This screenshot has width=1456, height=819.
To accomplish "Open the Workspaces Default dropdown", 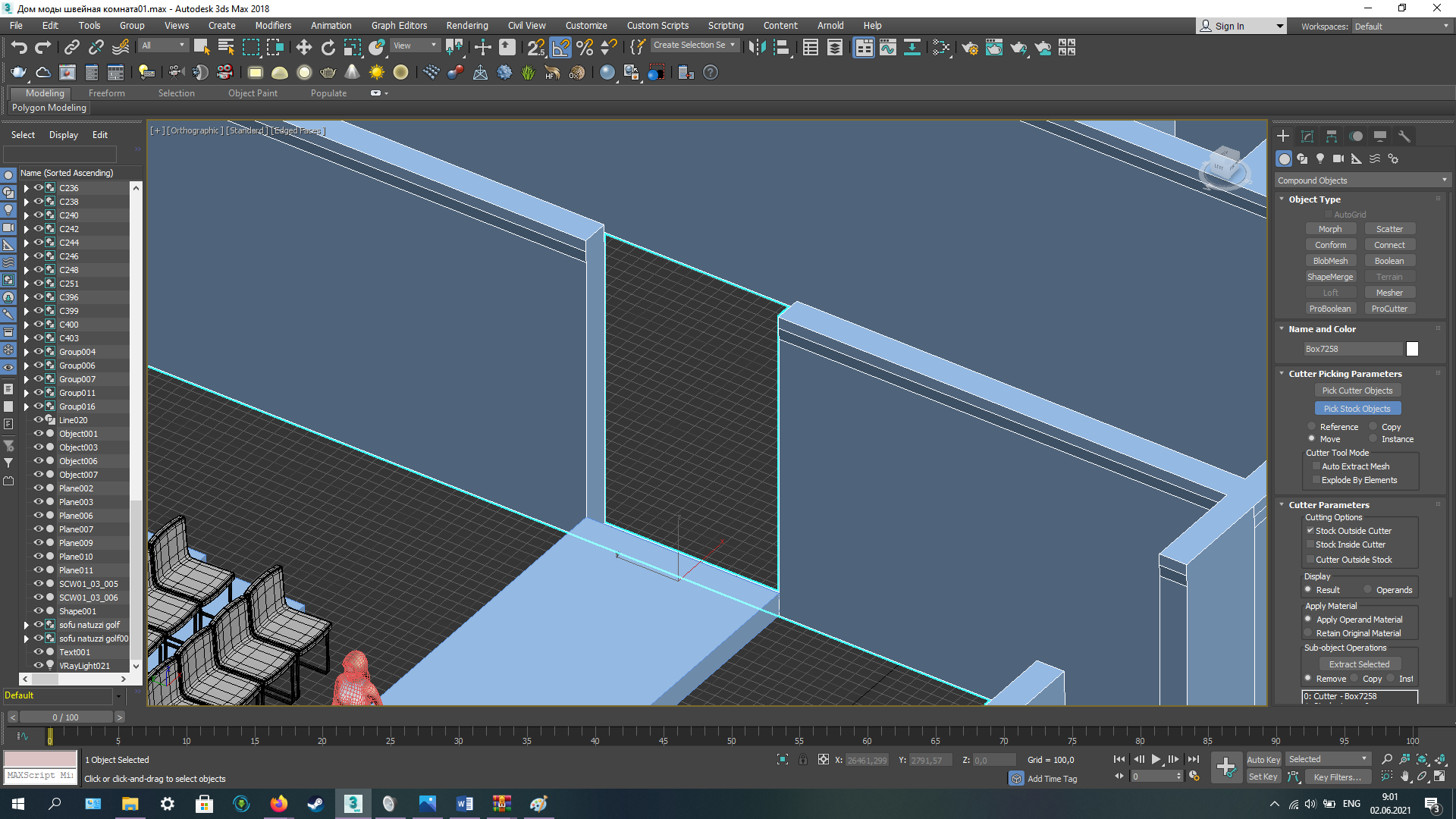I will pos(1401,26).
